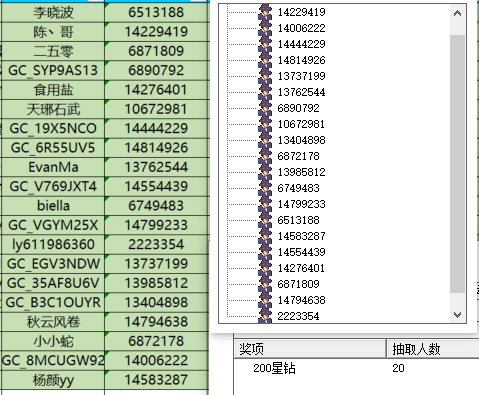Click the user icon beside 6890792 in list
This screenshot has height=395, width=479.
point(265,108)
